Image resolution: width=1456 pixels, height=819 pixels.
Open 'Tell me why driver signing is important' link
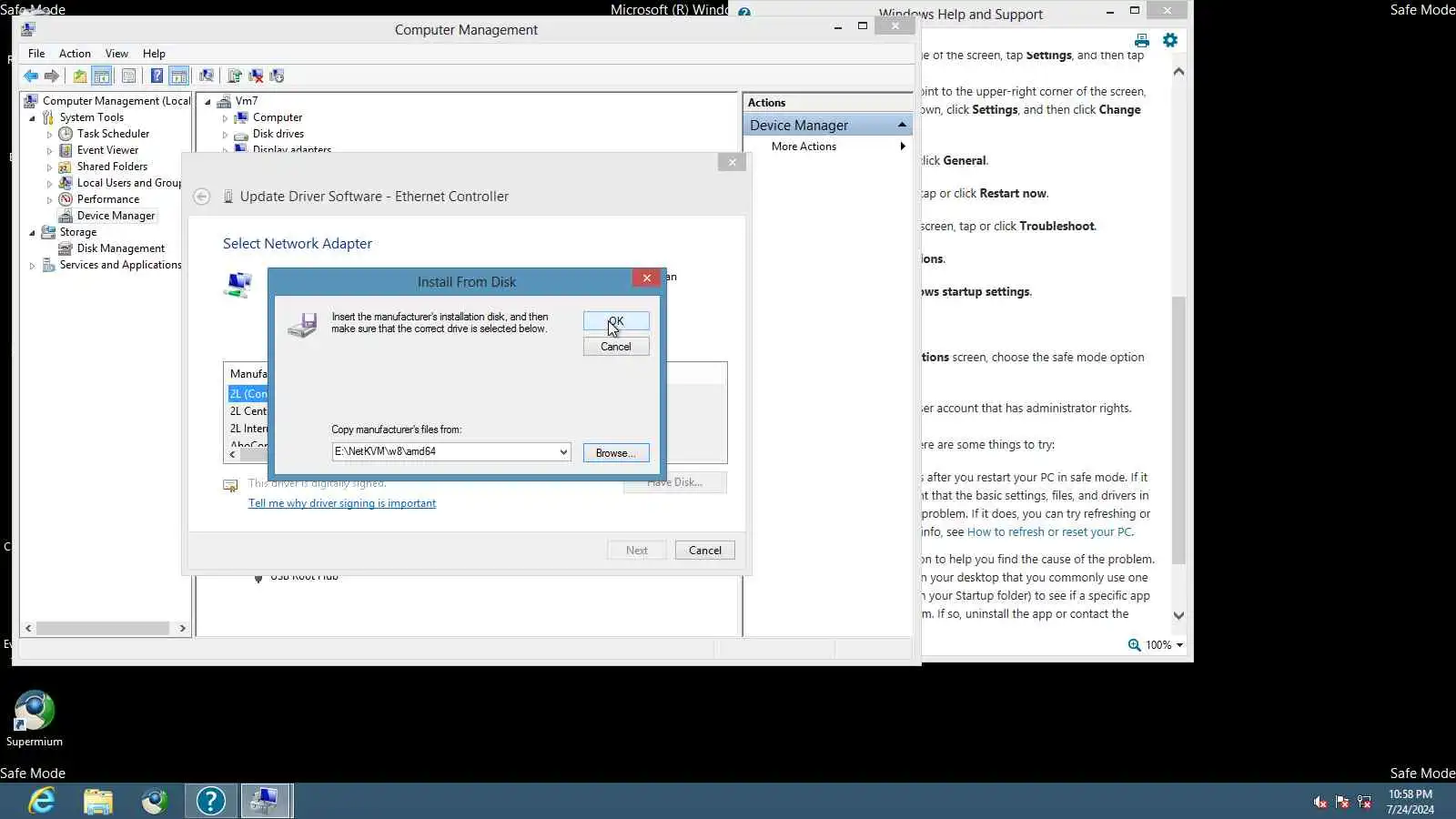point(342,503)
